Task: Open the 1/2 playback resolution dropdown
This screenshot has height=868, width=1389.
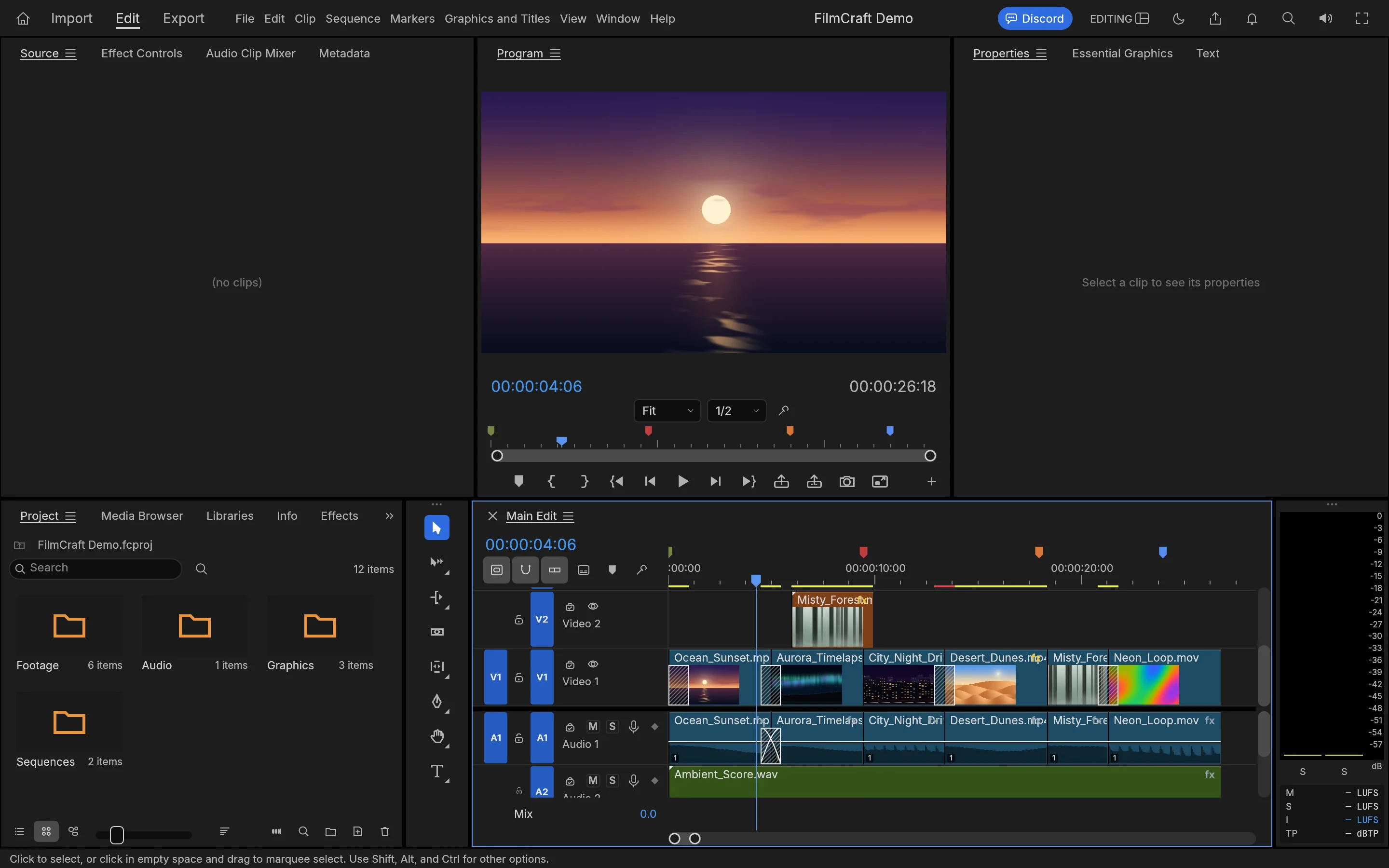Action: pos(736,410)
